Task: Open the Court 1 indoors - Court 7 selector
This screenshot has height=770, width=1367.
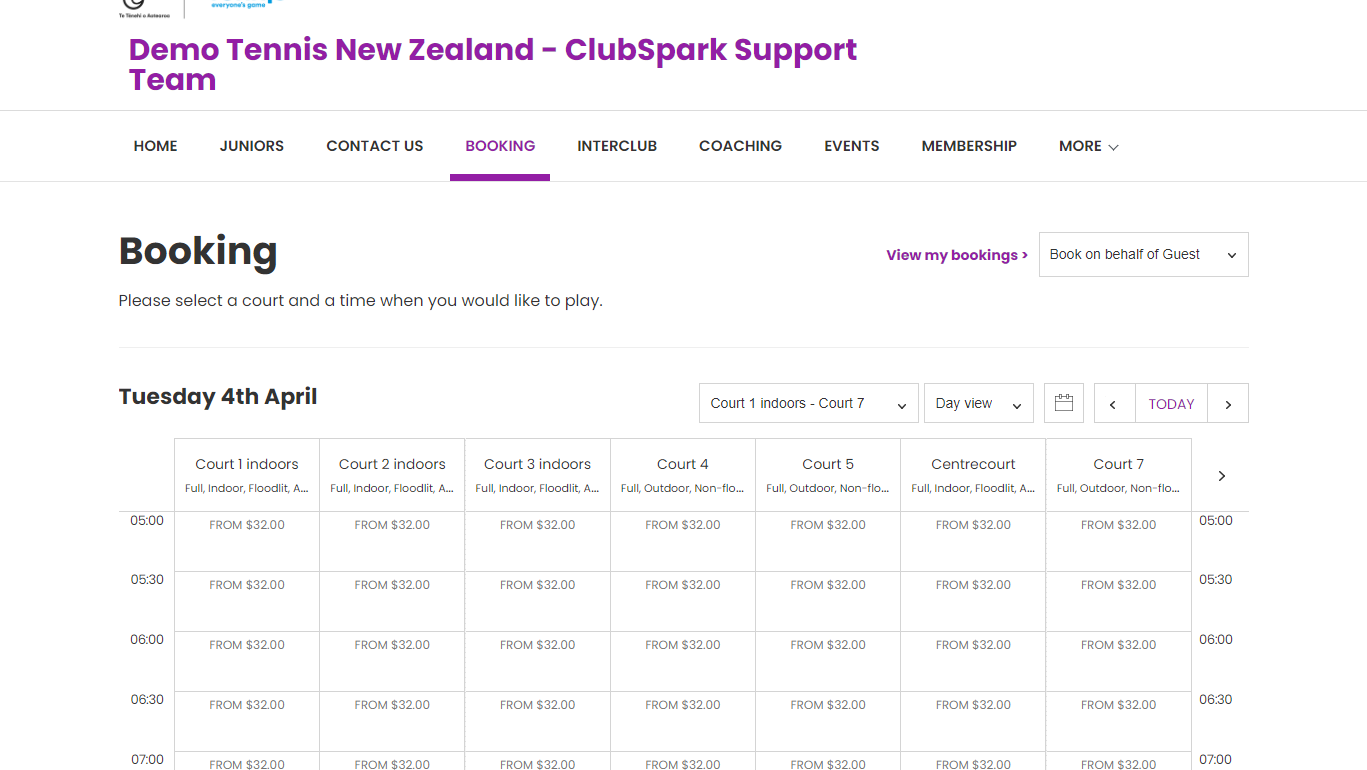Action: (x=808, y=404)
